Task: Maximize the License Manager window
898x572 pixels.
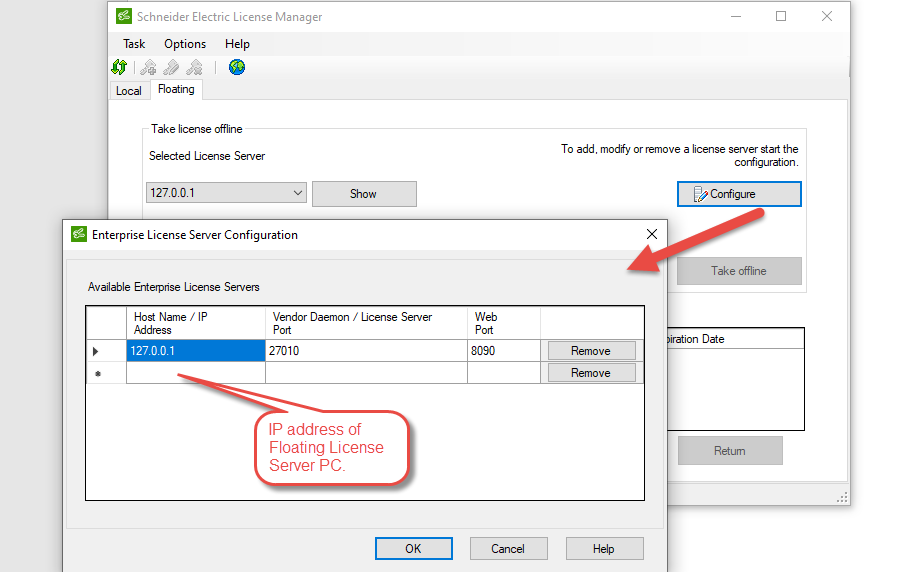Action: [x=781, y=17]
